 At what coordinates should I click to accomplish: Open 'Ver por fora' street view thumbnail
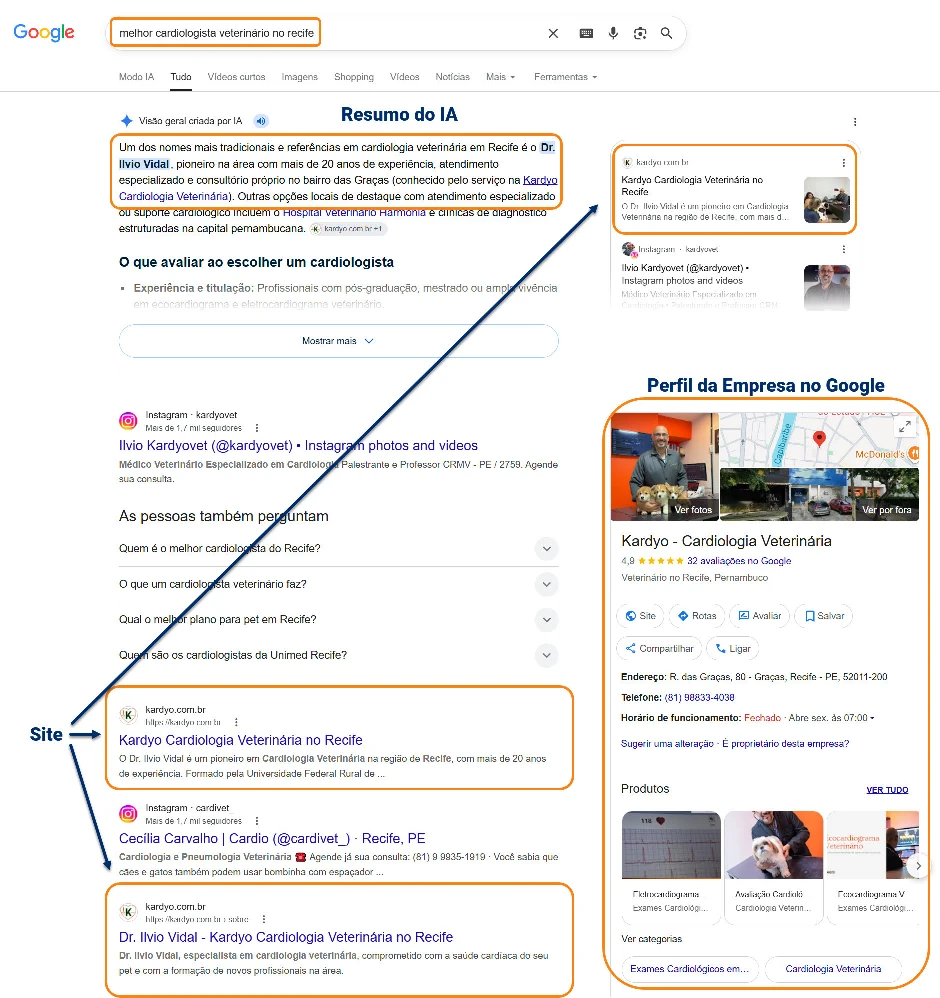click(820, 495)
